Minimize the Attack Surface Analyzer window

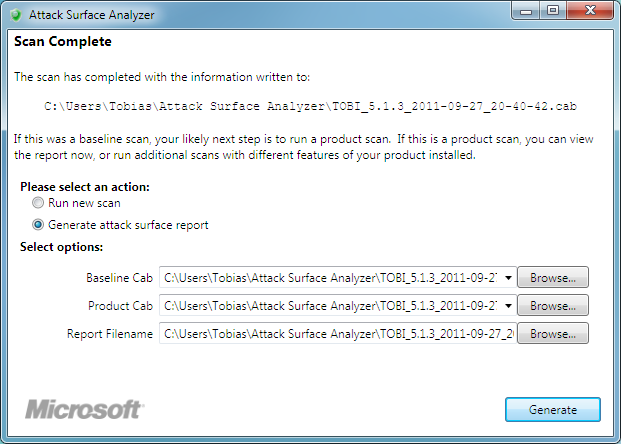click(526, 11)
